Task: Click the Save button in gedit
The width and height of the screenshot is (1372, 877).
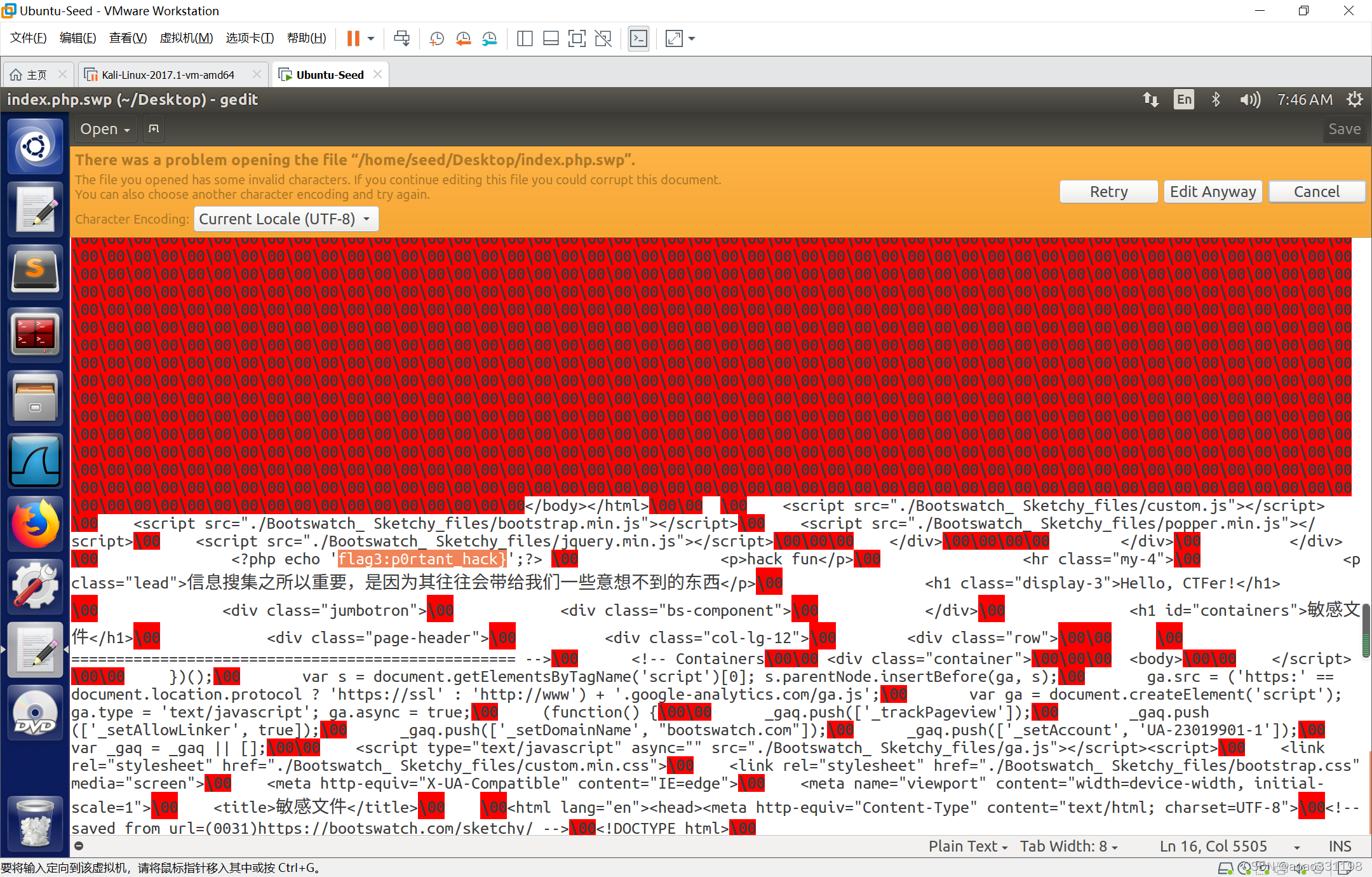Action: 1345,129
